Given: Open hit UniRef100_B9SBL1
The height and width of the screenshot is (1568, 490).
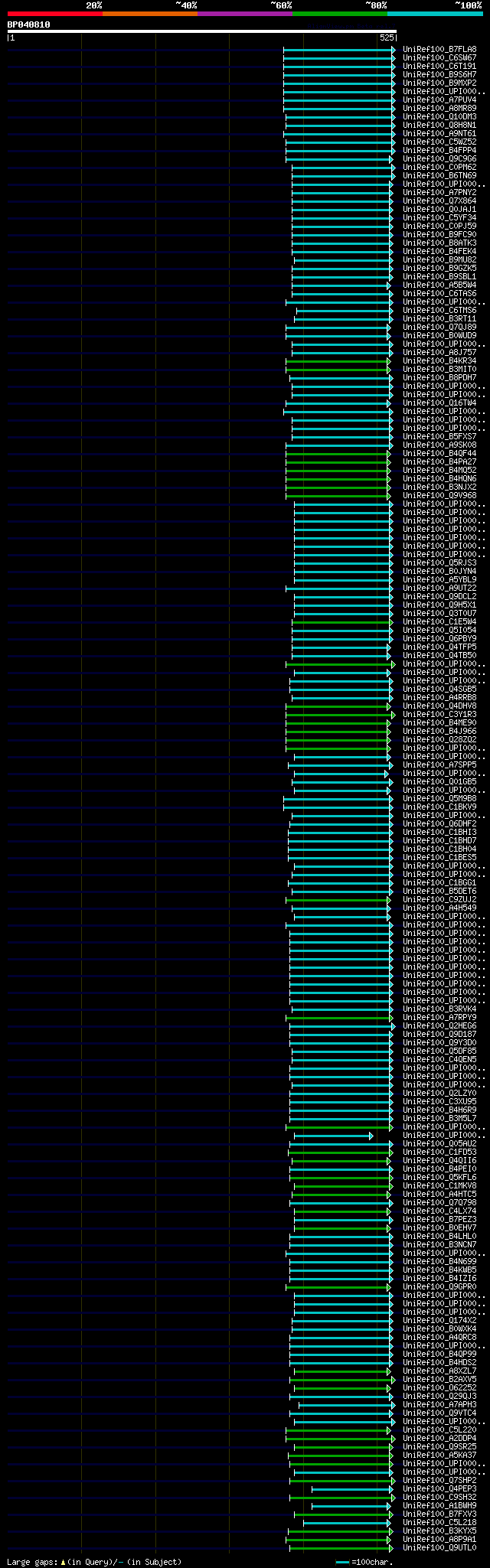Looking at the screenshot, I should pyautogui.click(x=439, y=276).
